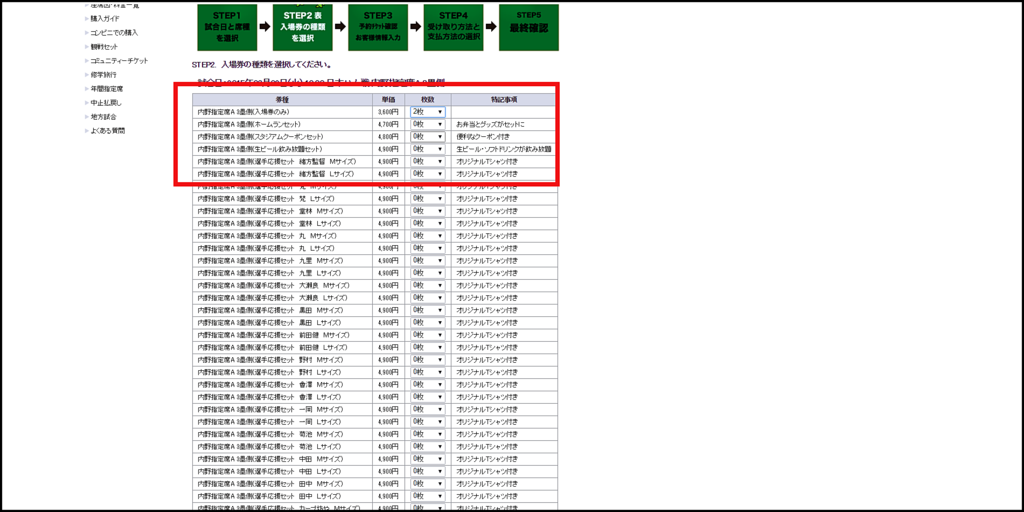The width and height of the screenshot is (1024, 512).
Task: Open the 購入ガイド sidebar link
Action: (105, 19)
